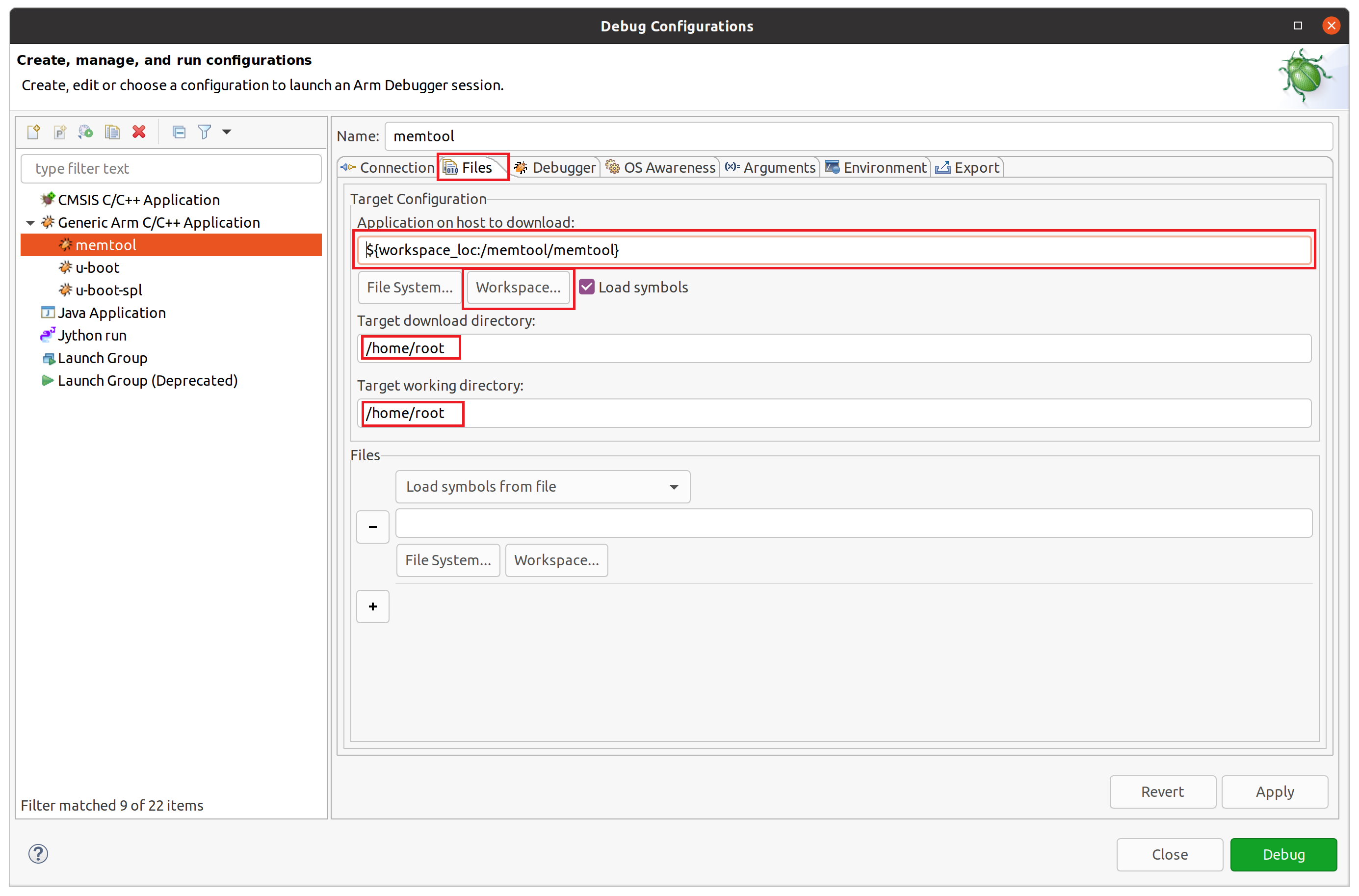Click the duplicate configuration icon
Image resolution: width=1359 pixels, height=896 pixels.
click(x=111, y=133)
